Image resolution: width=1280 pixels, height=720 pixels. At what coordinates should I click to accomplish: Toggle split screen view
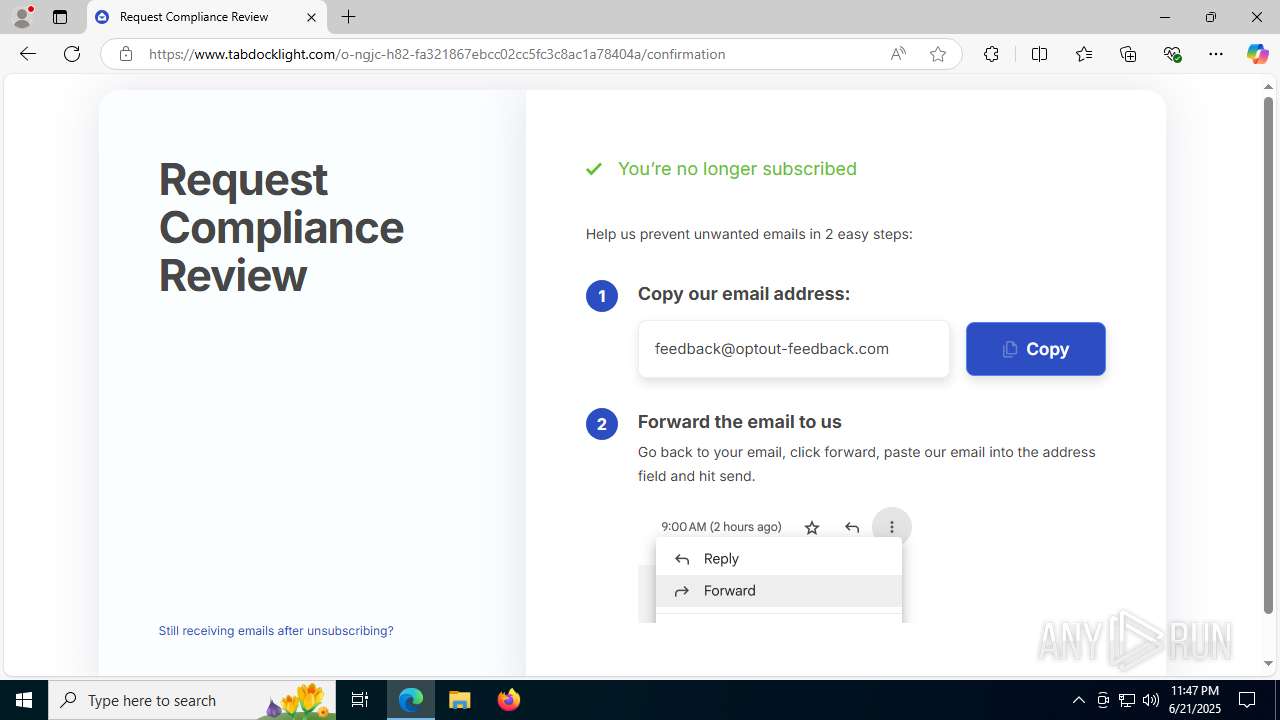[1039, 54]
